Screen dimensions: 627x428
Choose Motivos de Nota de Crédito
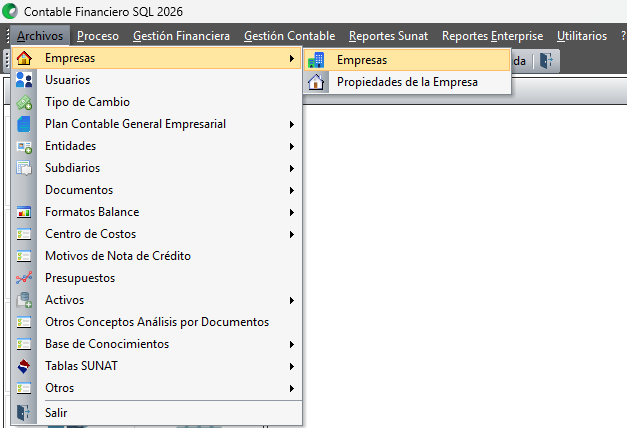tap(157, 256)
